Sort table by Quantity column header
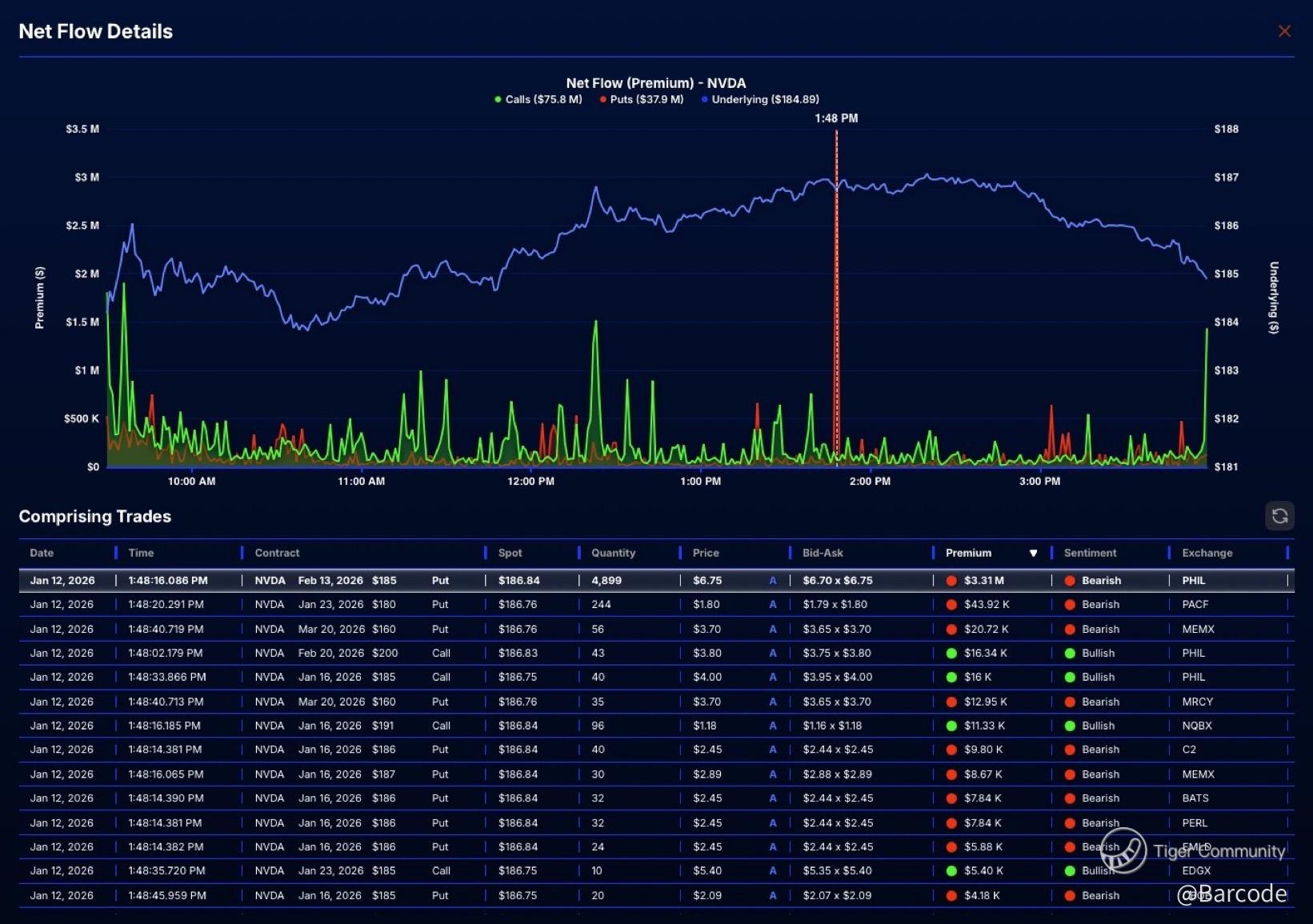1313x924 pixels. tap(613, 553)
